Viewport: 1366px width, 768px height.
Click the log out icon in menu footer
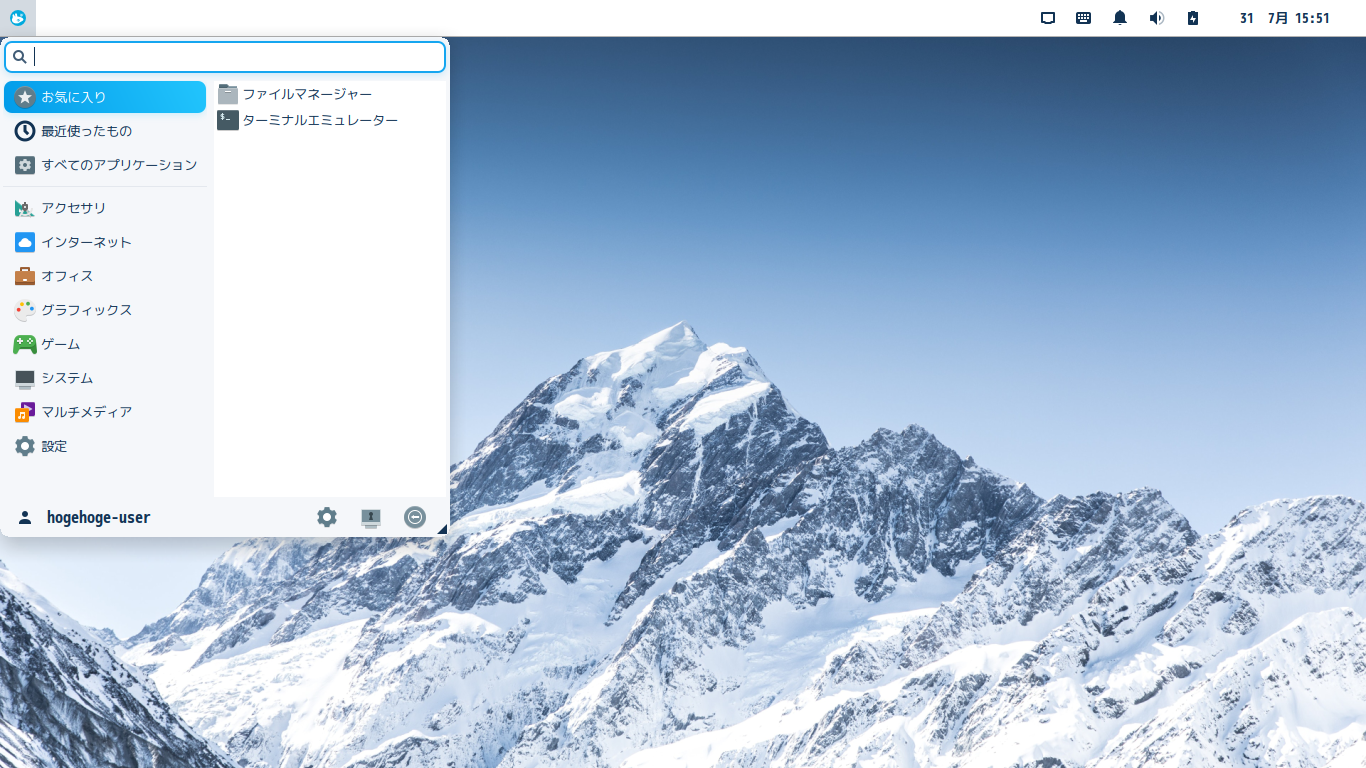click(415, 517)
